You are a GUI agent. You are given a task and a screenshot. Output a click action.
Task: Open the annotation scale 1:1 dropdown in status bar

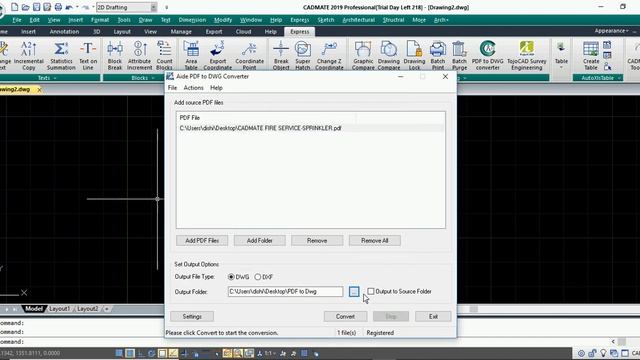[x=269, y=353]
